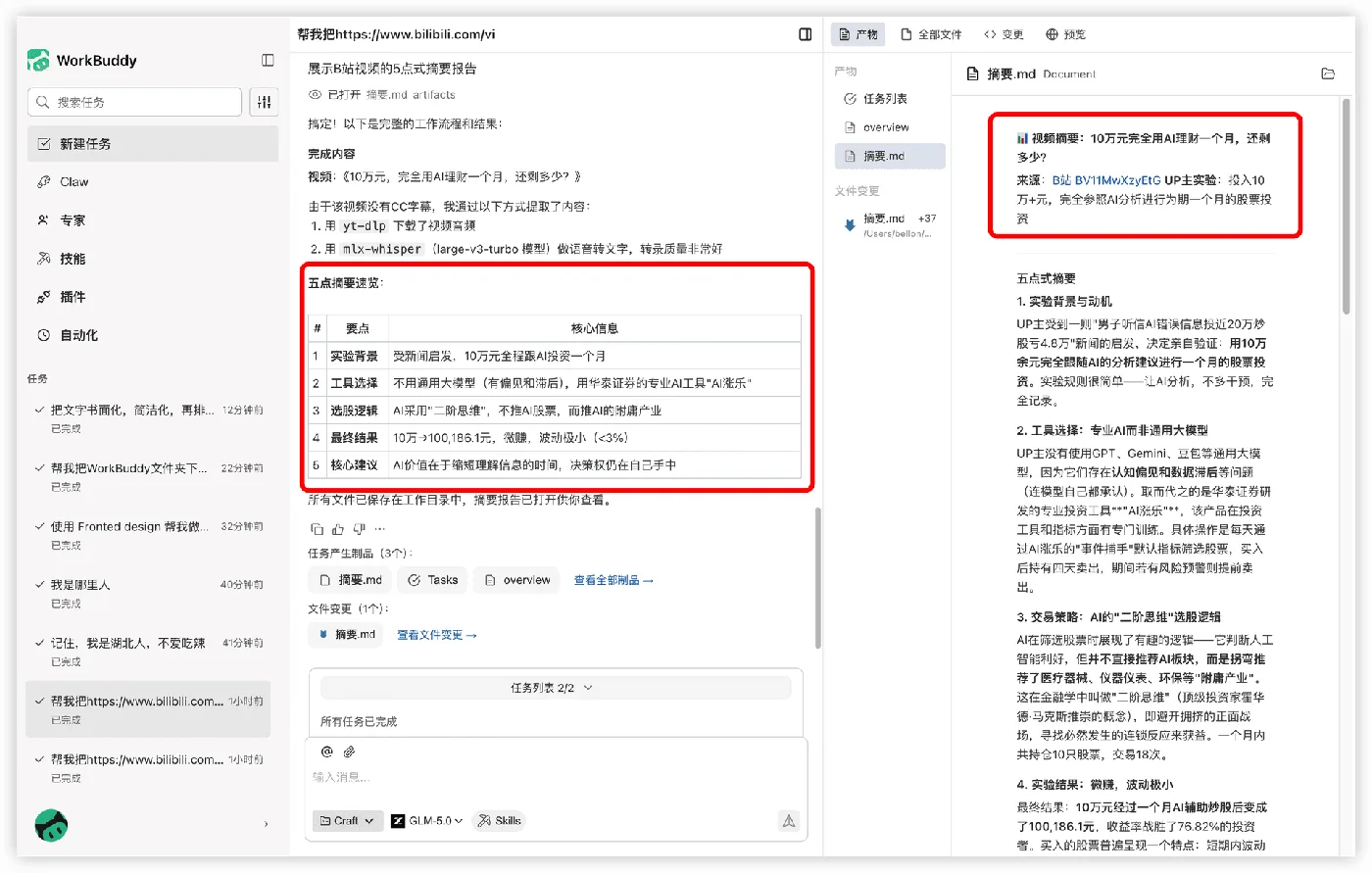
Task: Open the overview artifact chip in chat
Action: pos(516,580)
